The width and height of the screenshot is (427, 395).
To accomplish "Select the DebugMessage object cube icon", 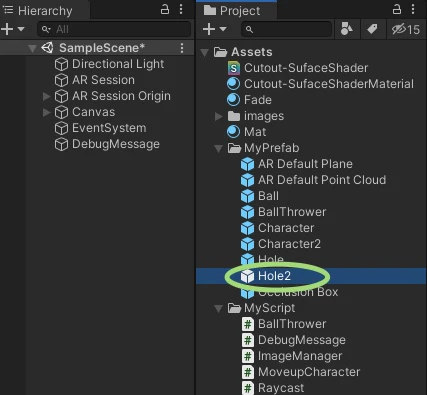I will point(61,144).
